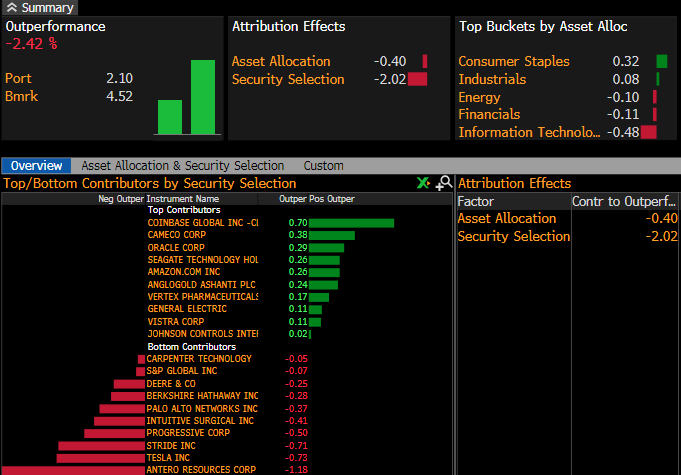Viewport: 681px width, 475px height.
Task: Click the Instrument Name column header
Action: [182, 199]
